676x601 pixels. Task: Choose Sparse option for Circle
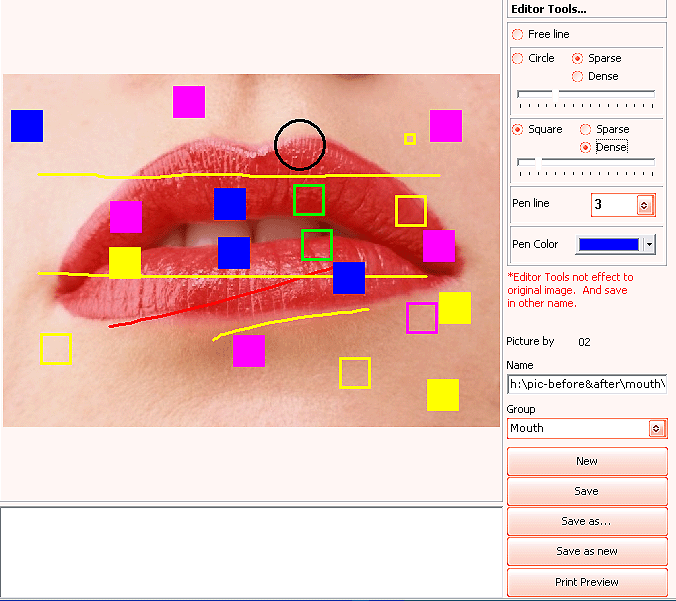pyautogui.click(x=577, y=58)
